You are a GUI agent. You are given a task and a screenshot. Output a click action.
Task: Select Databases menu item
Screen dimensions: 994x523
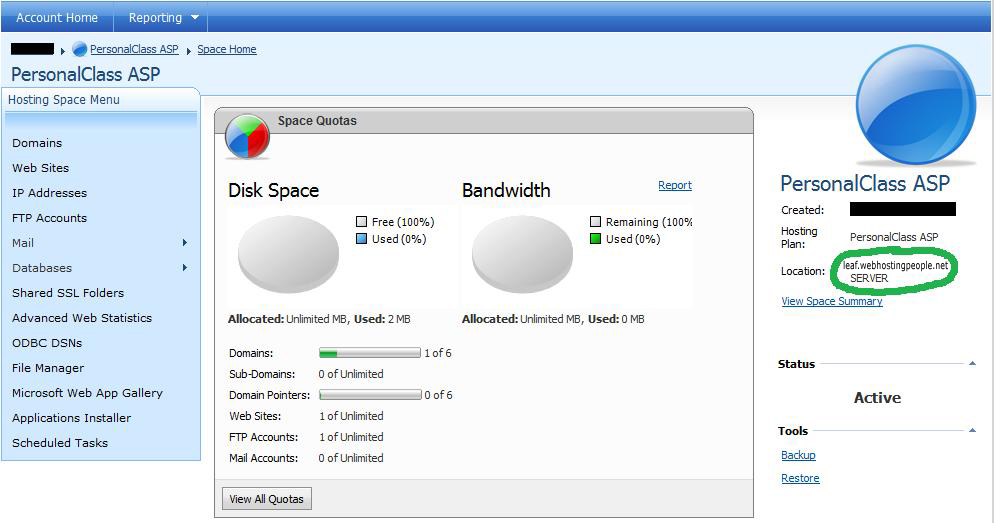coord(42,268)
